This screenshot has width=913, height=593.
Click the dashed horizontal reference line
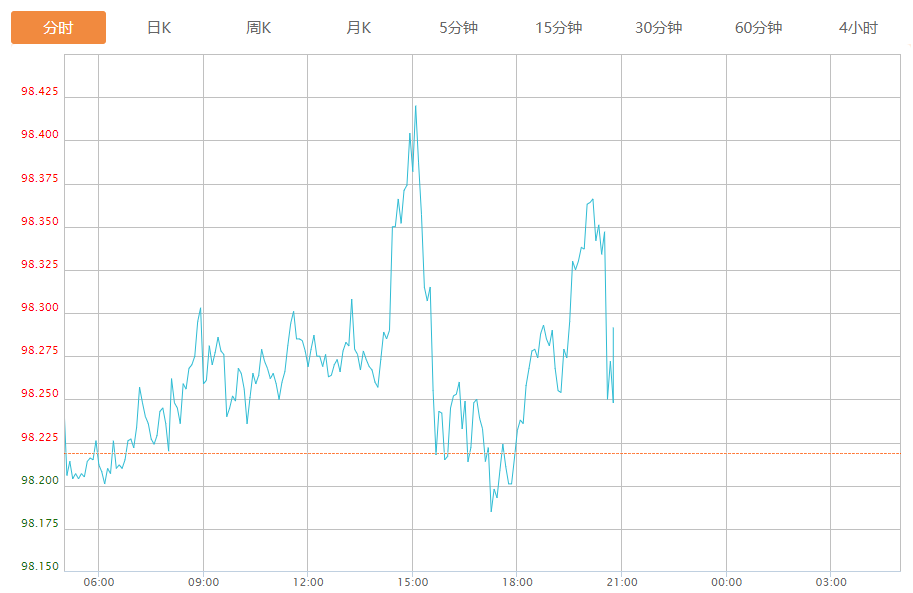click(750, 453)
